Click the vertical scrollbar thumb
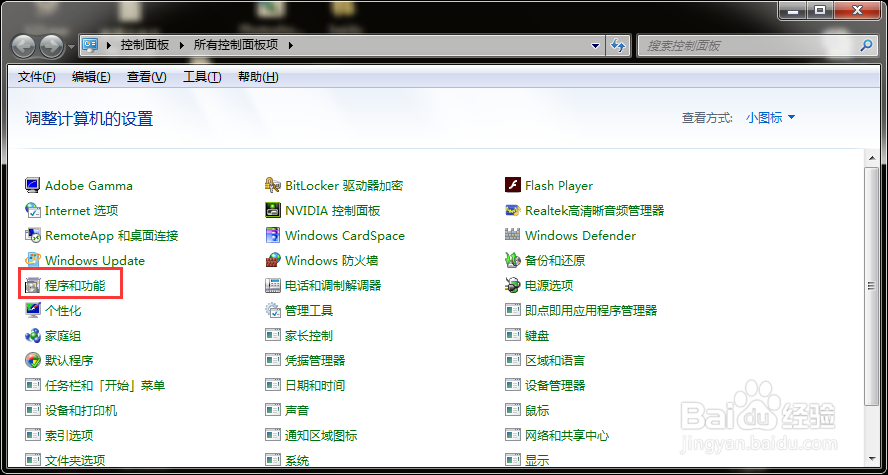Screen dimensions: 888x475 click(871, 286)
